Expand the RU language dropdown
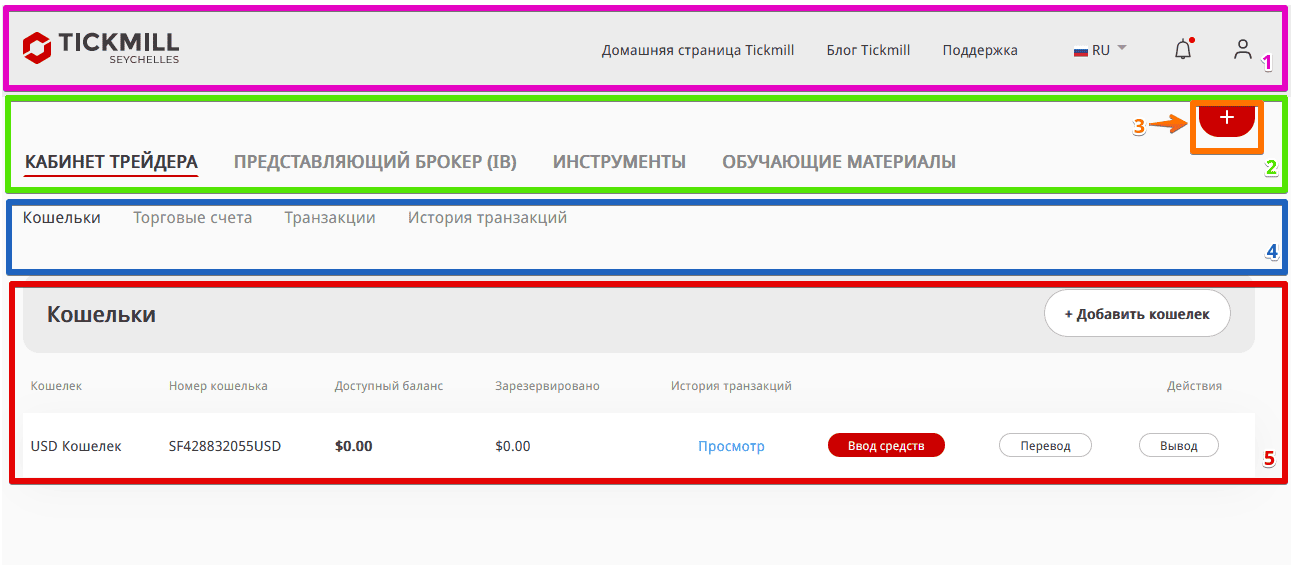Screen dimensions: 1293x565 pos(1100,50)
